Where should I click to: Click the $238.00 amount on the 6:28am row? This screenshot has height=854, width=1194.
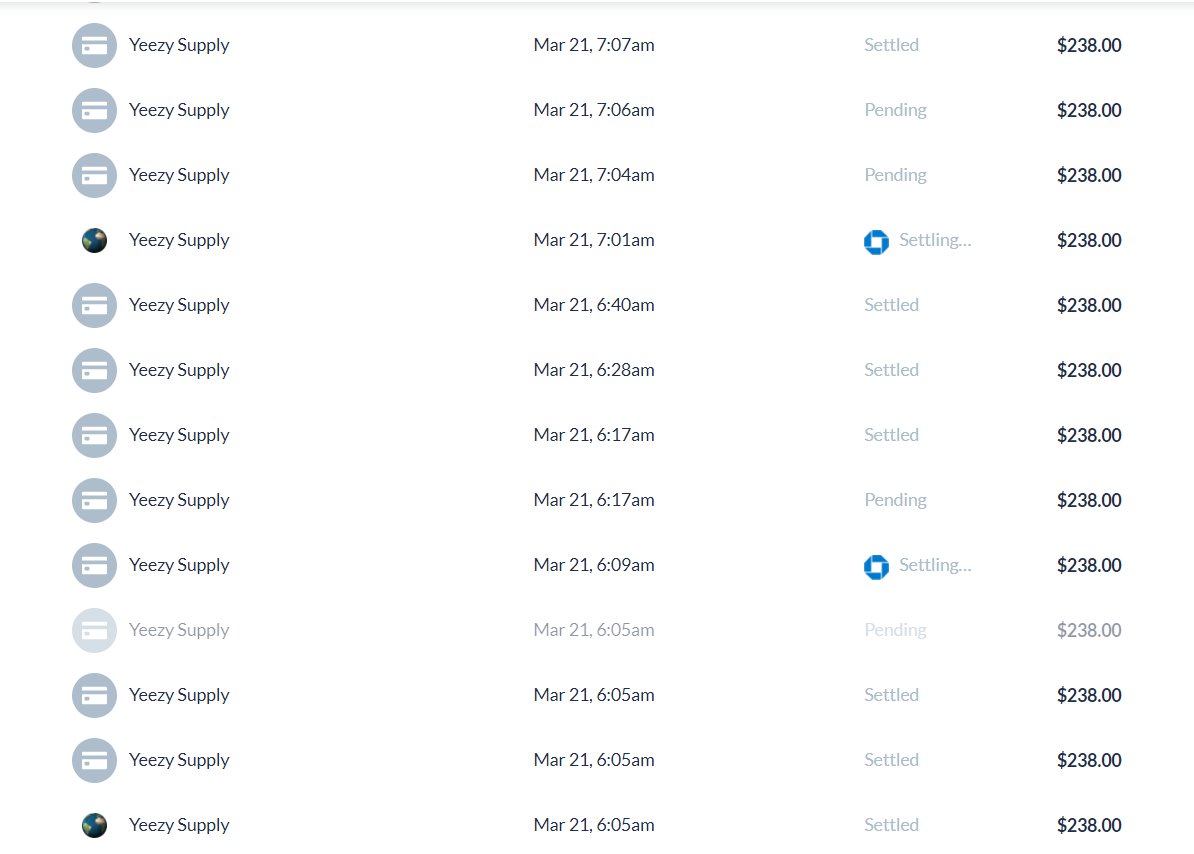[x=1089, y=371]
